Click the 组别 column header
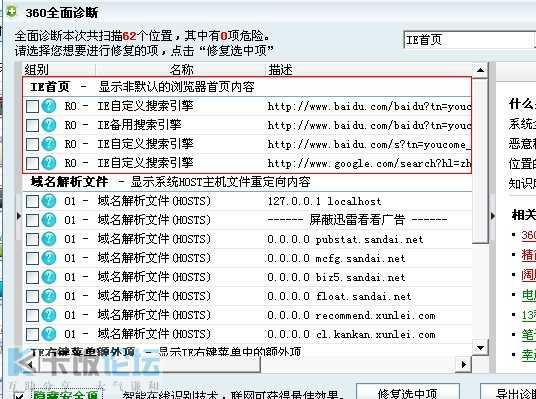This screenshot has height=399, width=536. (x=59, y=70)
